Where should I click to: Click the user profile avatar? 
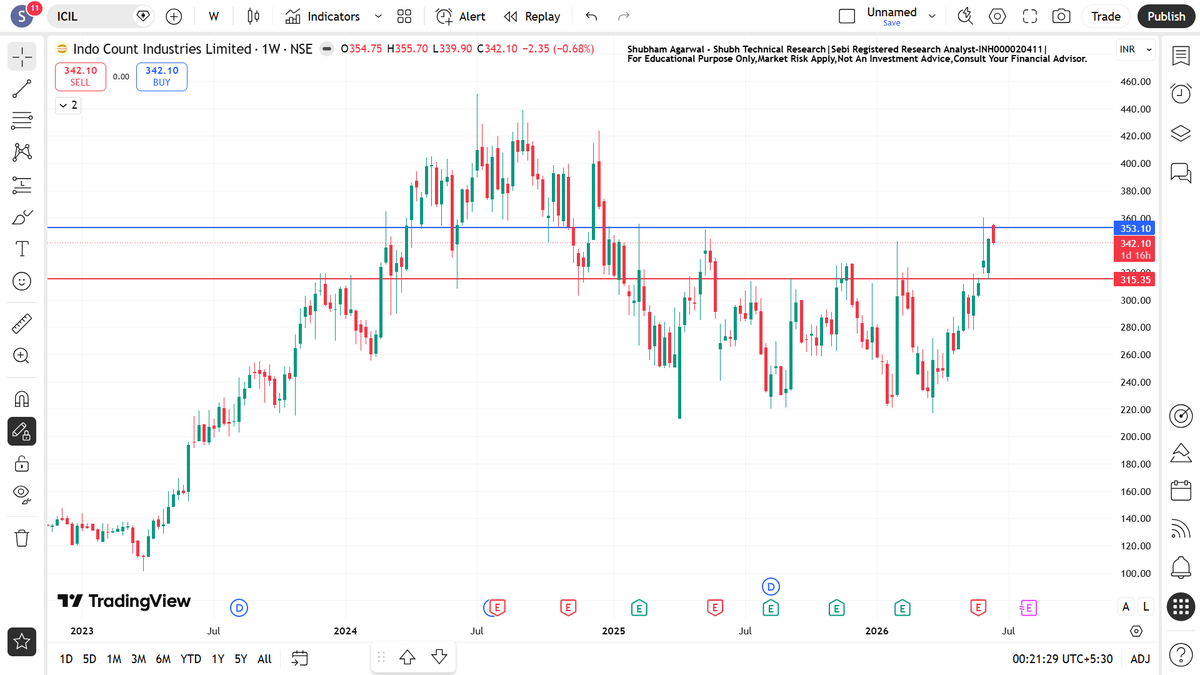pyautogui.click(x=21, y=17)
